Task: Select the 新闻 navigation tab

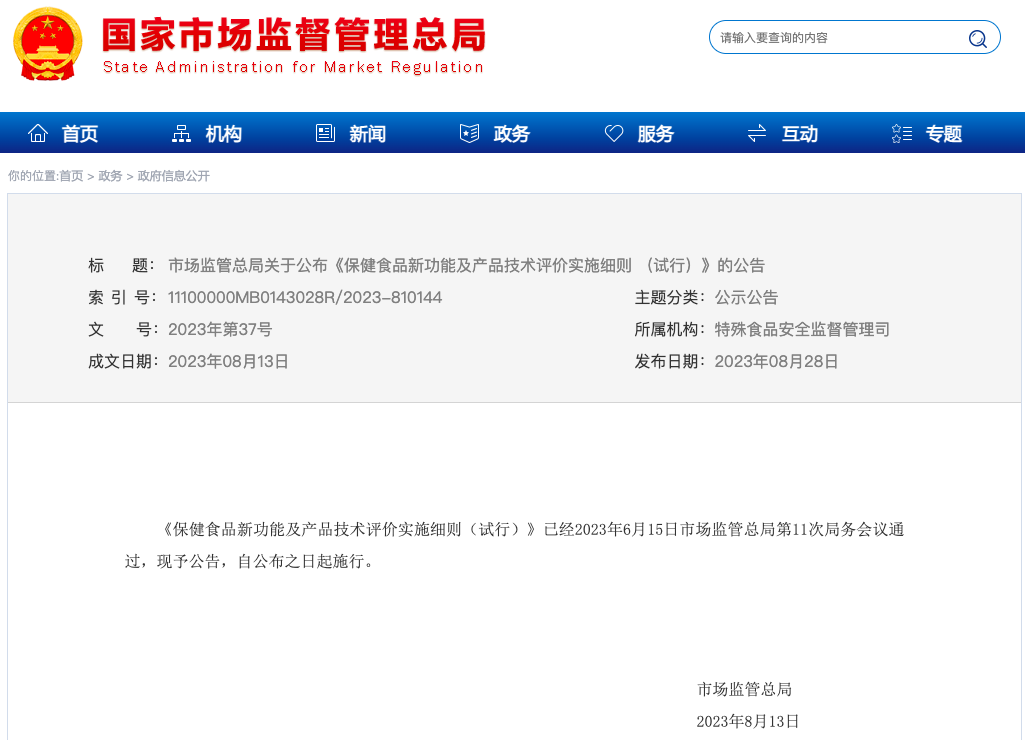Action: (367, 134)
